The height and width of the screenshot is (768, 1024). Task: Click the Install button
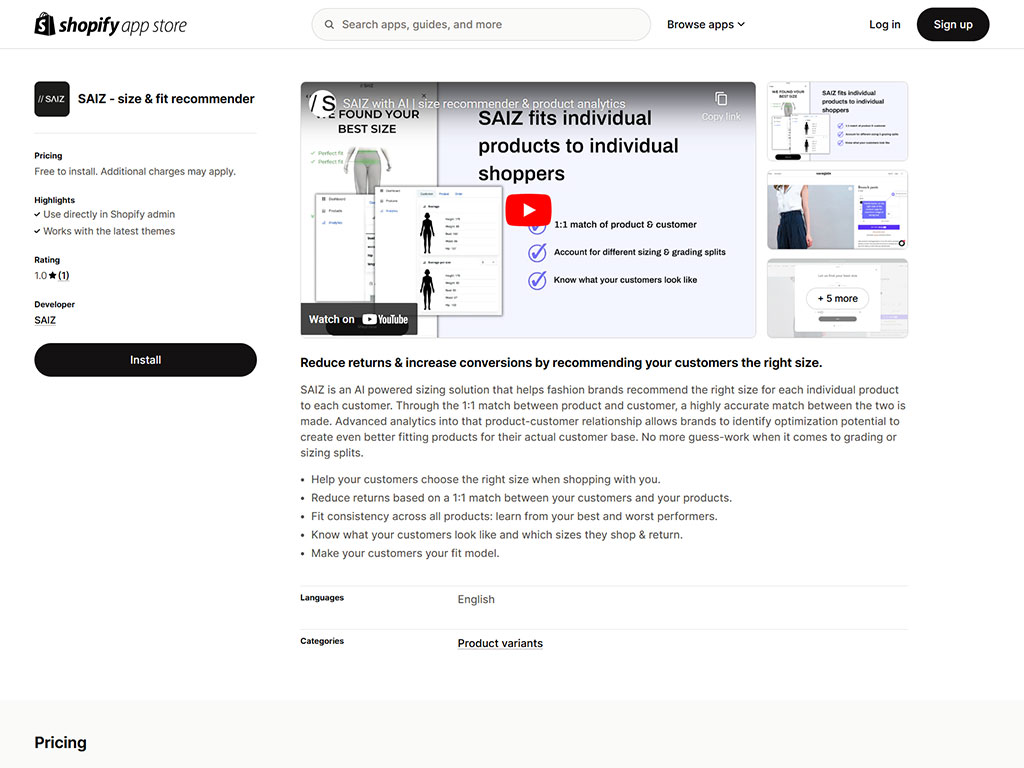coord(145,360)
